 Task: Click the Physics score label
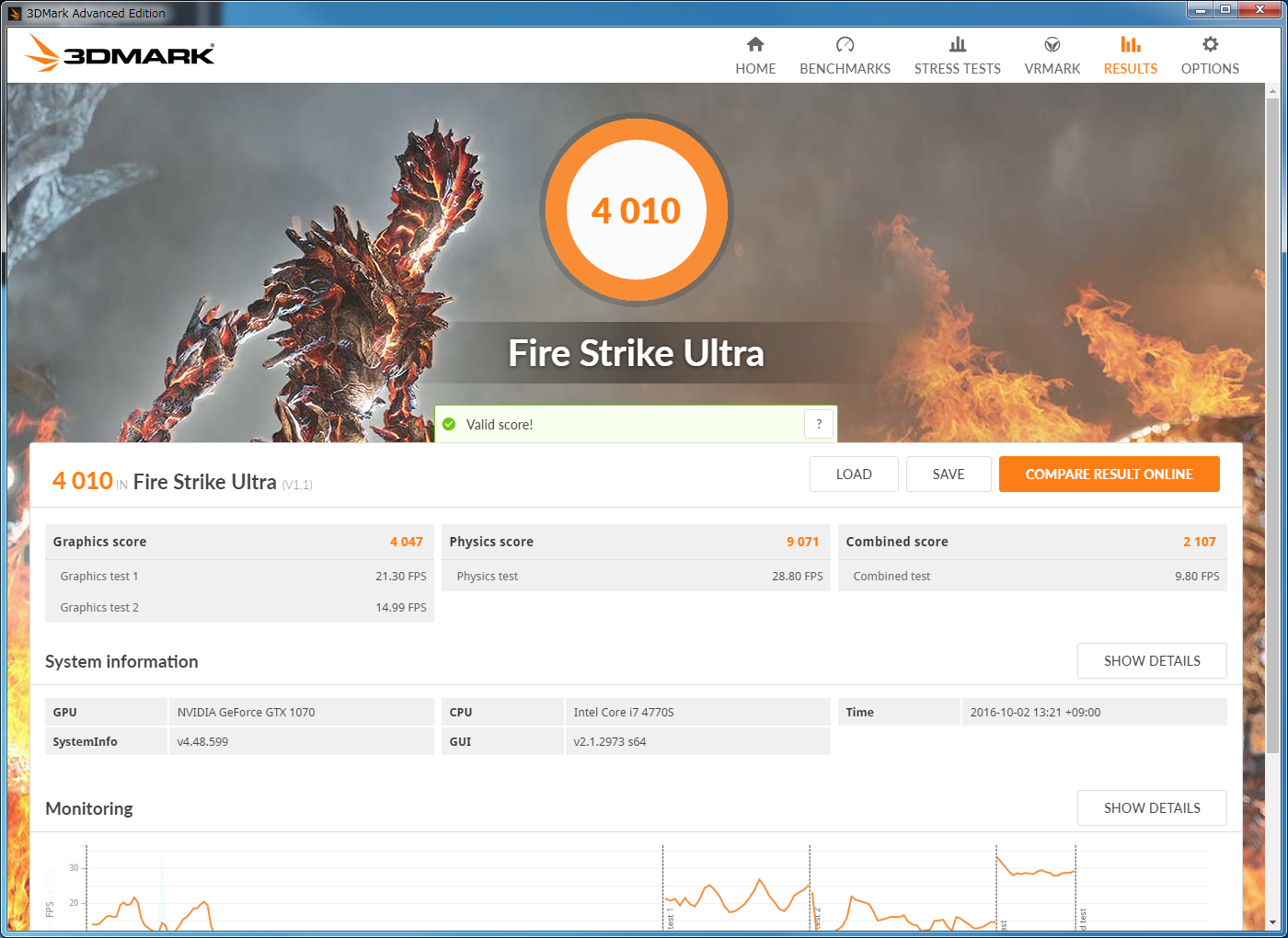tap(491, 542)
